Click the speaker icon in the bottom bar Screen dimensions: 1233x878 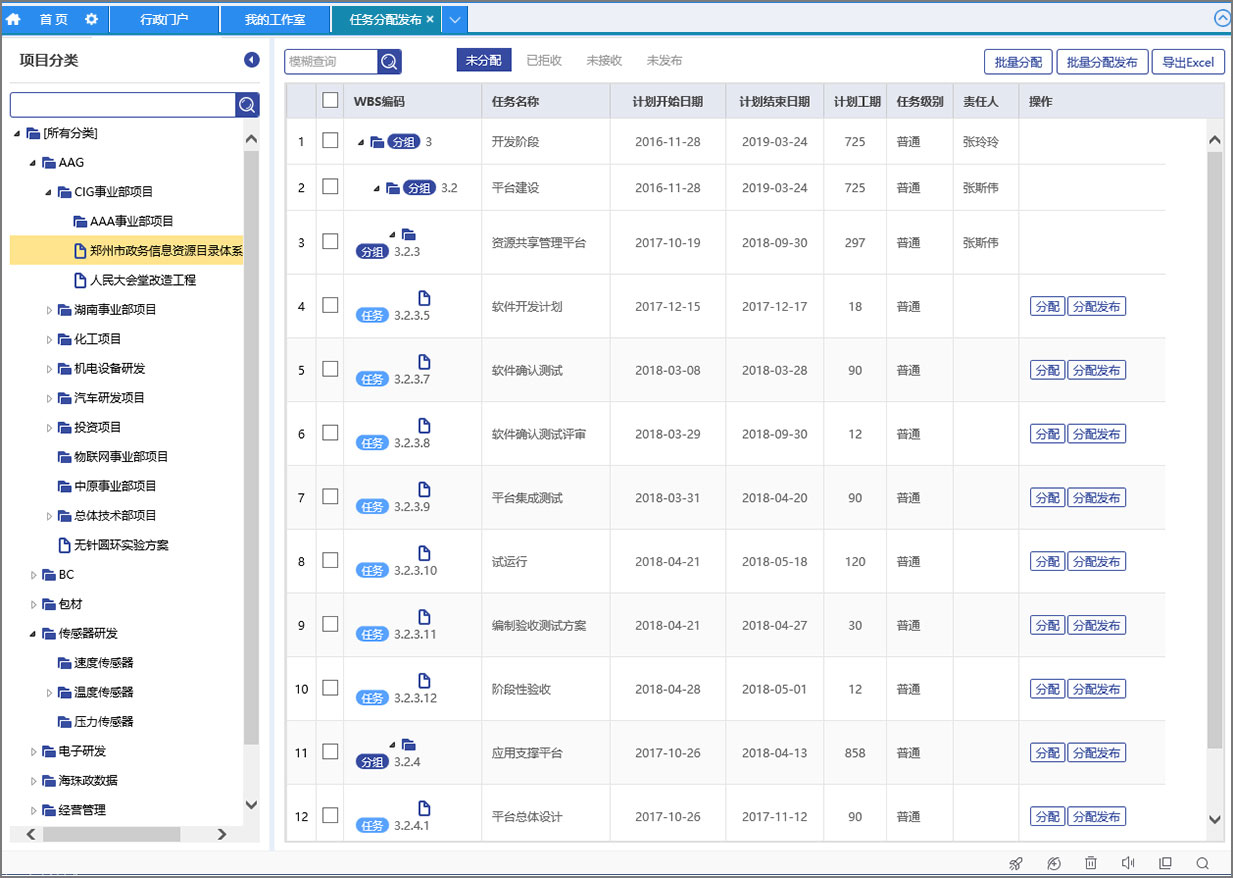(1128, 863)
